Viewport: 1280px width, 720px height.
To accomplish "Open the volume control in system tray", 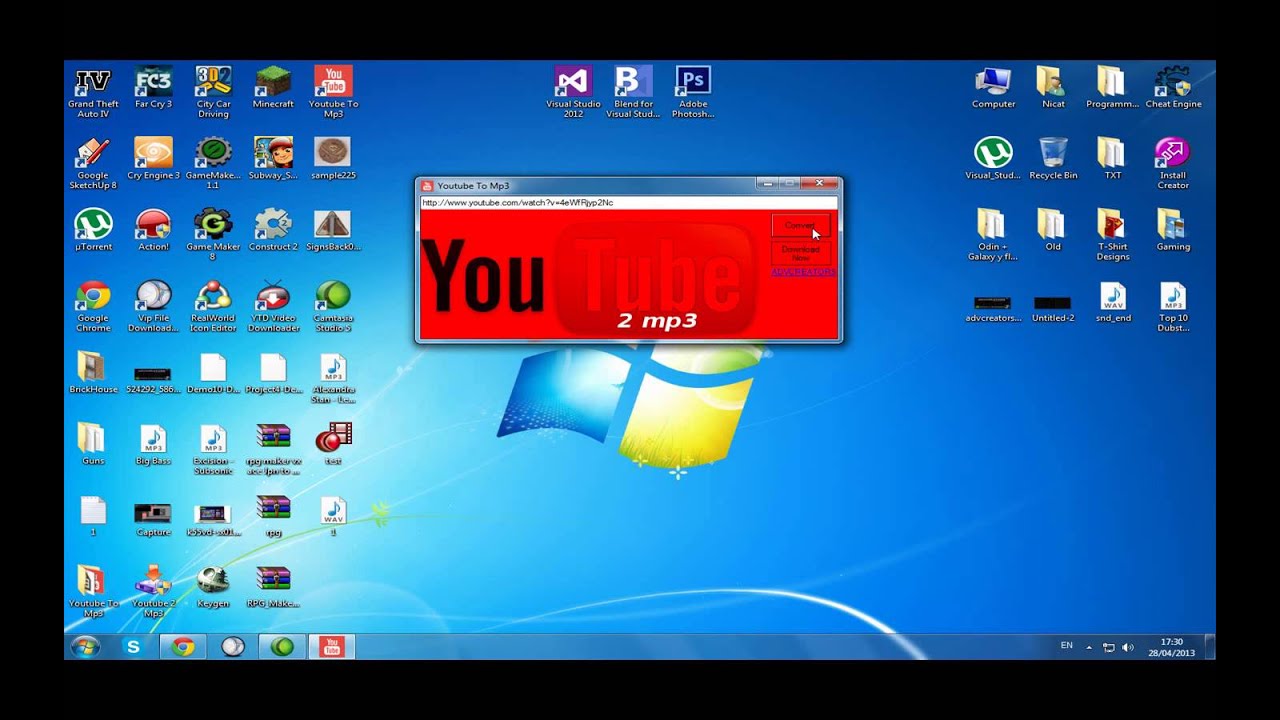I will point(1128,647).
